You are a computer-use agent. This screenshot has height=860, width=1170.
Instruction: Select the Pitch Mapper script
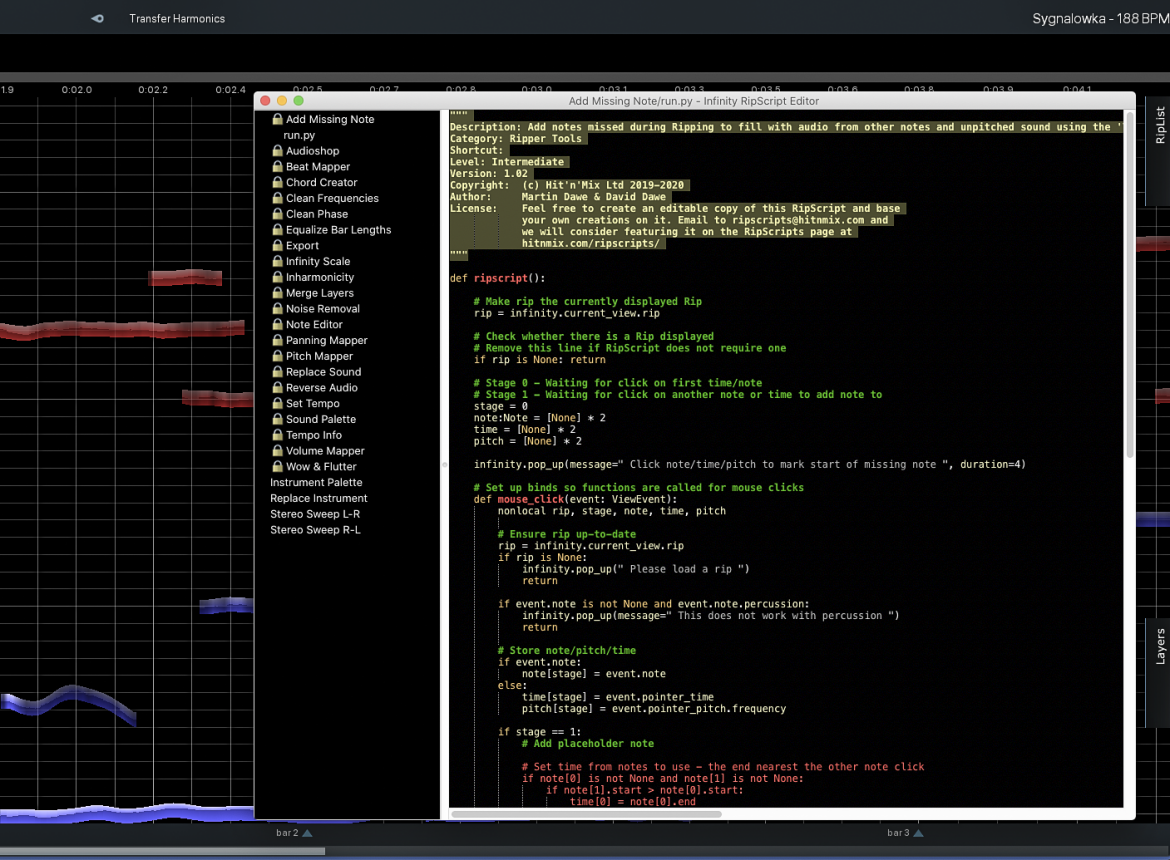(x=319, y=356)
